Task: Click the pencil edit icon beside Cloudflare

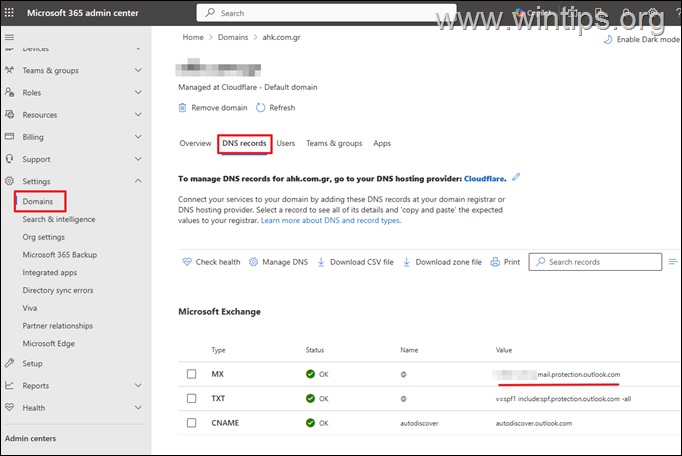Action: (x=516, y=177)
